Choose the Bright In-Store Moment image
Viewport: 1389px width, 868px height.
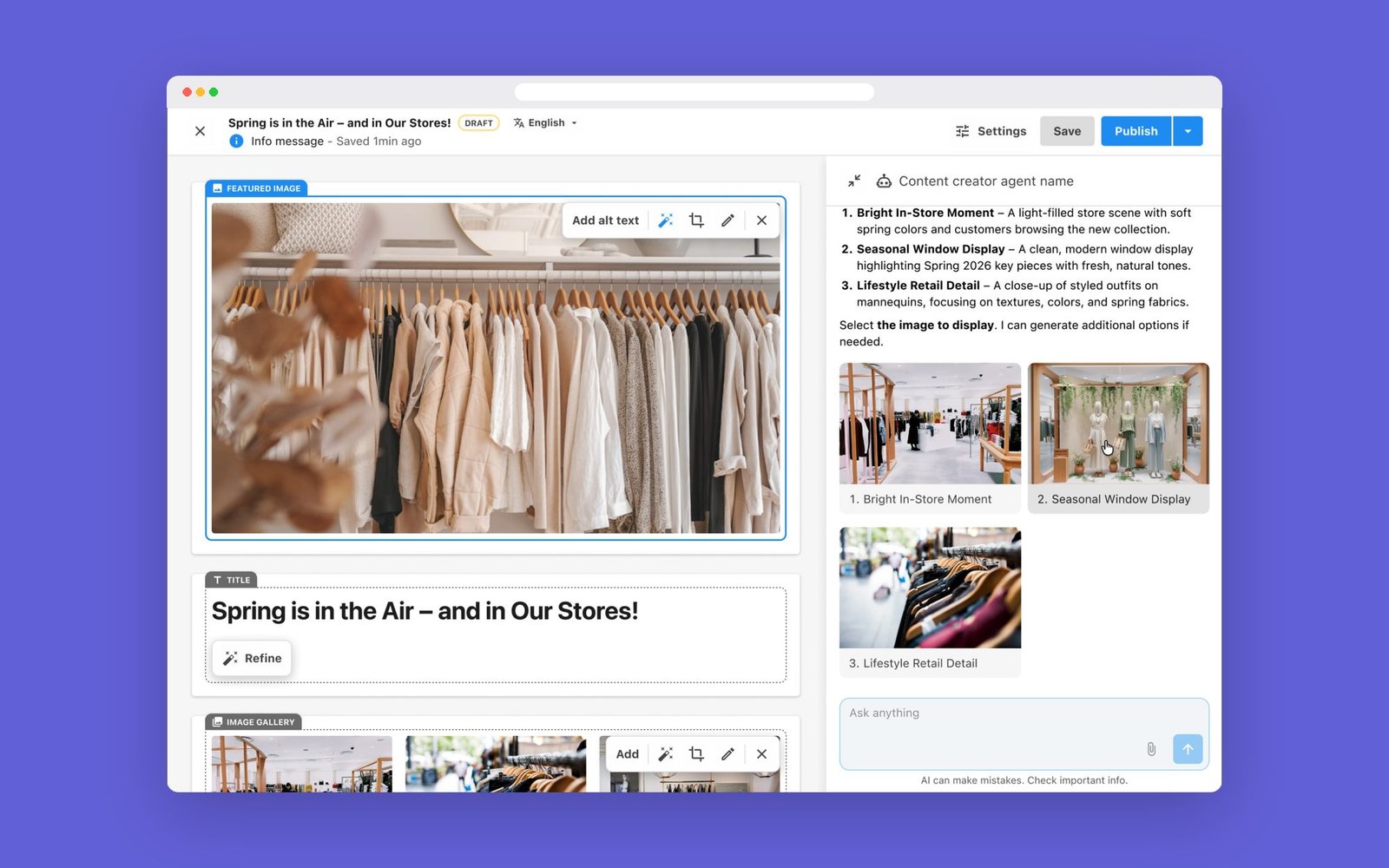[930, 424]
